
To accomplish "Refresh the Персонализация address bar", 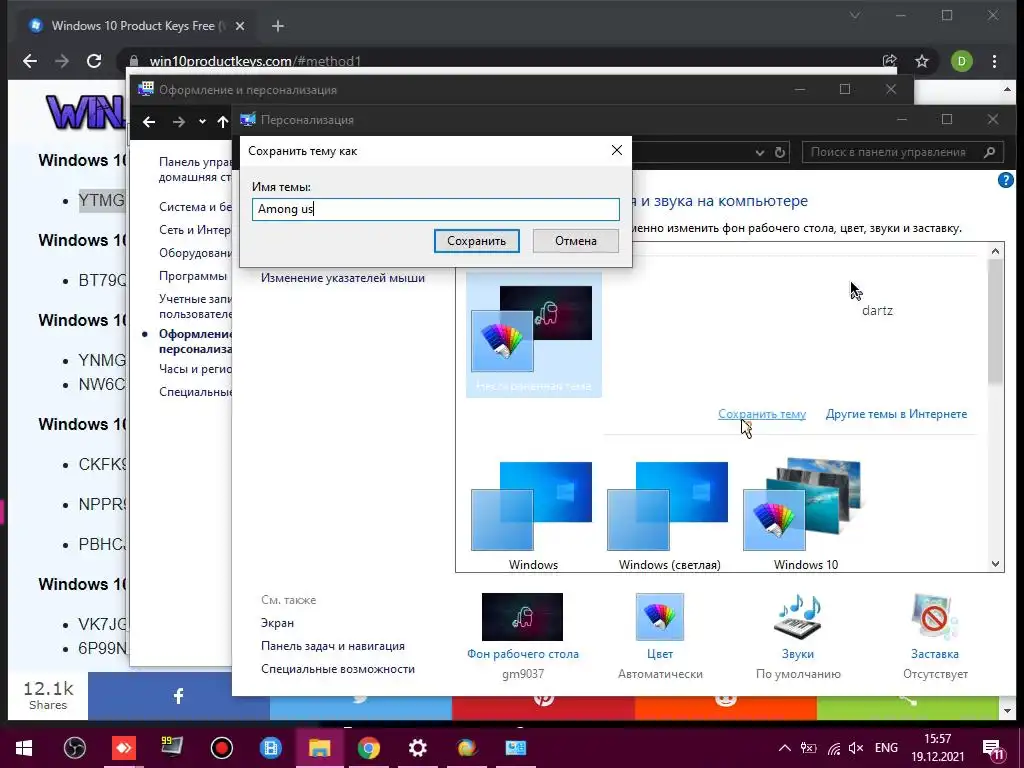I will point(780,152).
